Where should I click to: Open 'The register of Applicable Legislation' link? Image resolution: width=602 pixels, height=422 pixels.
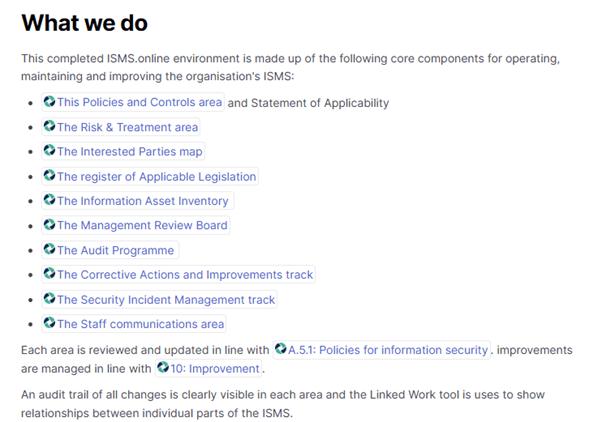[x=150, y=177]
